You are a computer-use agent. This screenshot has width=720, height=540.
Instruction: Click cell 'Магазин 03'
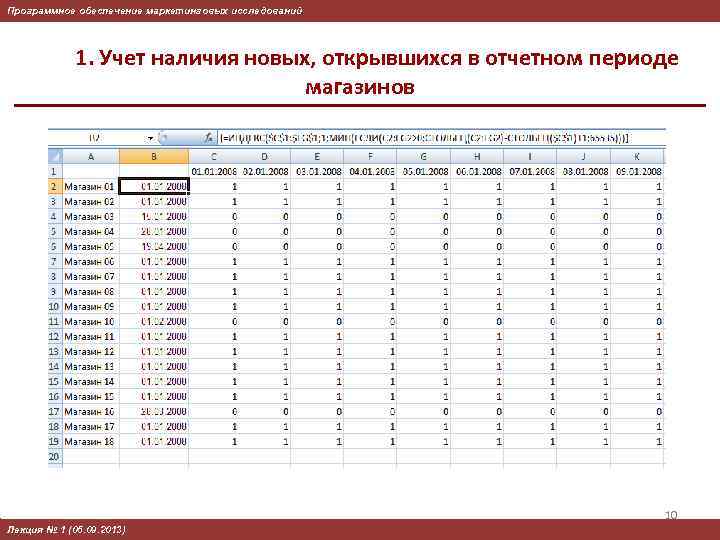90,217
